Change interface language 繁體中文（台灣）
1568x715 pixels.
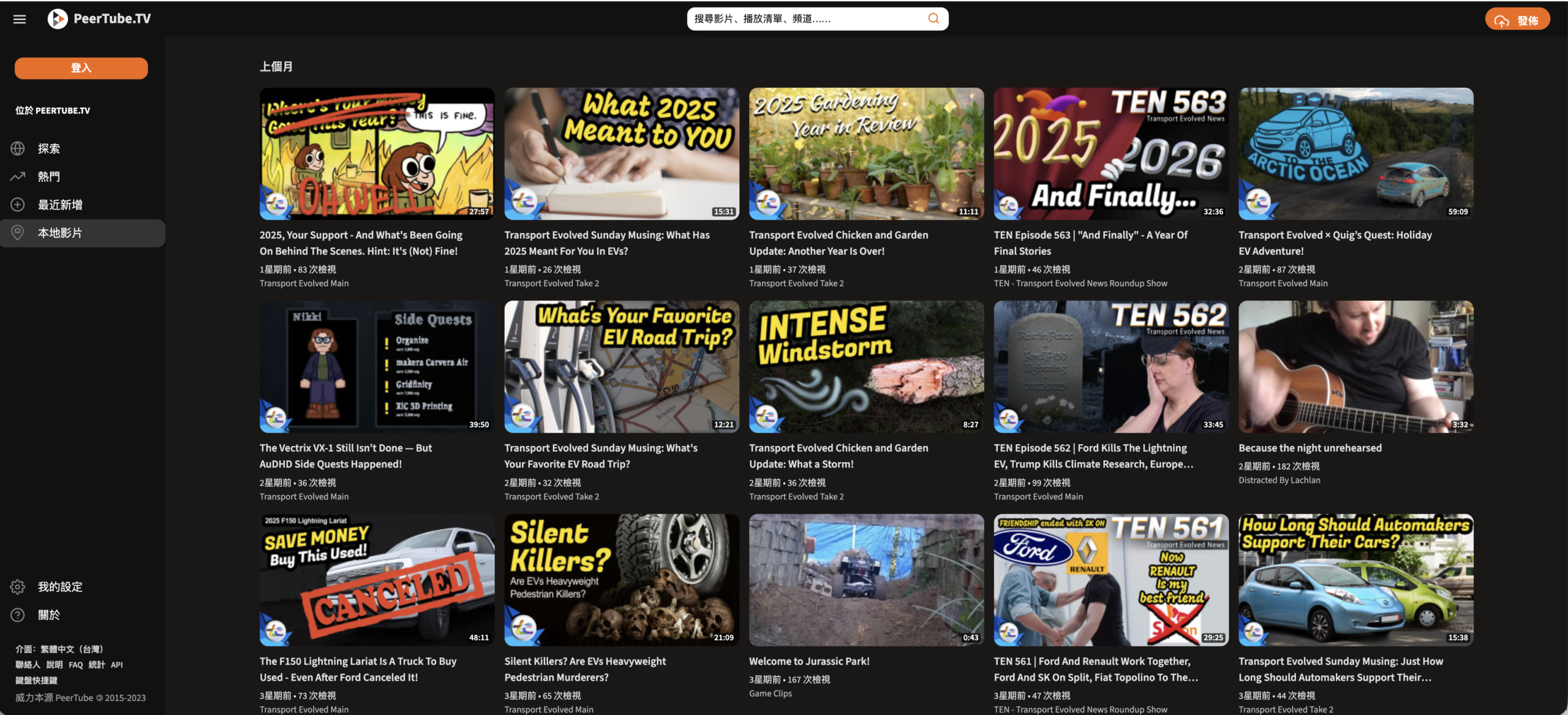(72, 649)
